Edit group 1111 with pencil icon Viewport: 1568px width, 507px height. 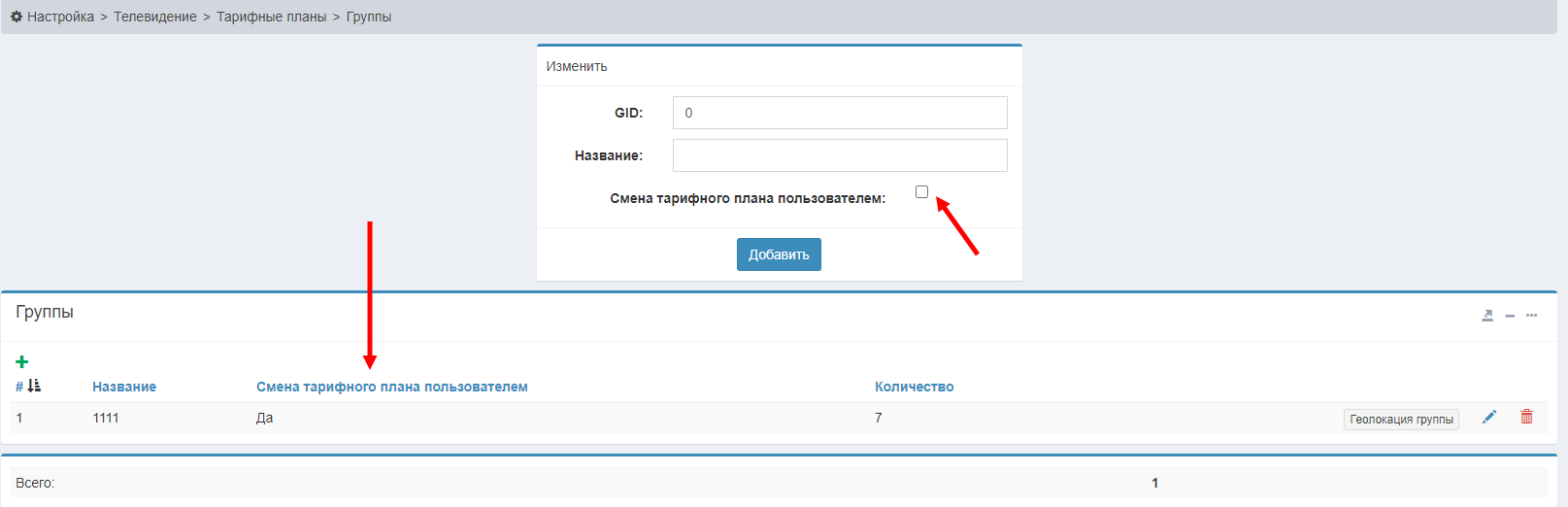(x=1489, y=417)
